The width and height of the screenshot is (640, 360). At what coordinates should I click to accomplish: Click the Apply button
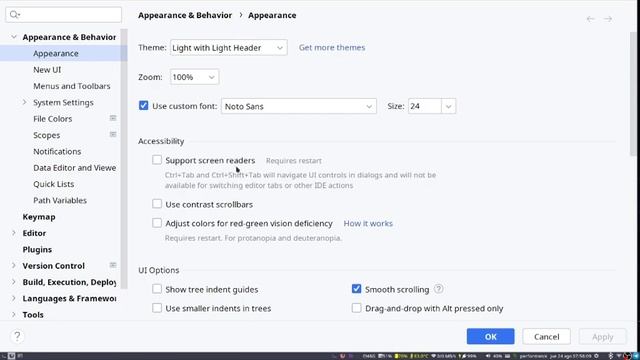pos(602,336)
